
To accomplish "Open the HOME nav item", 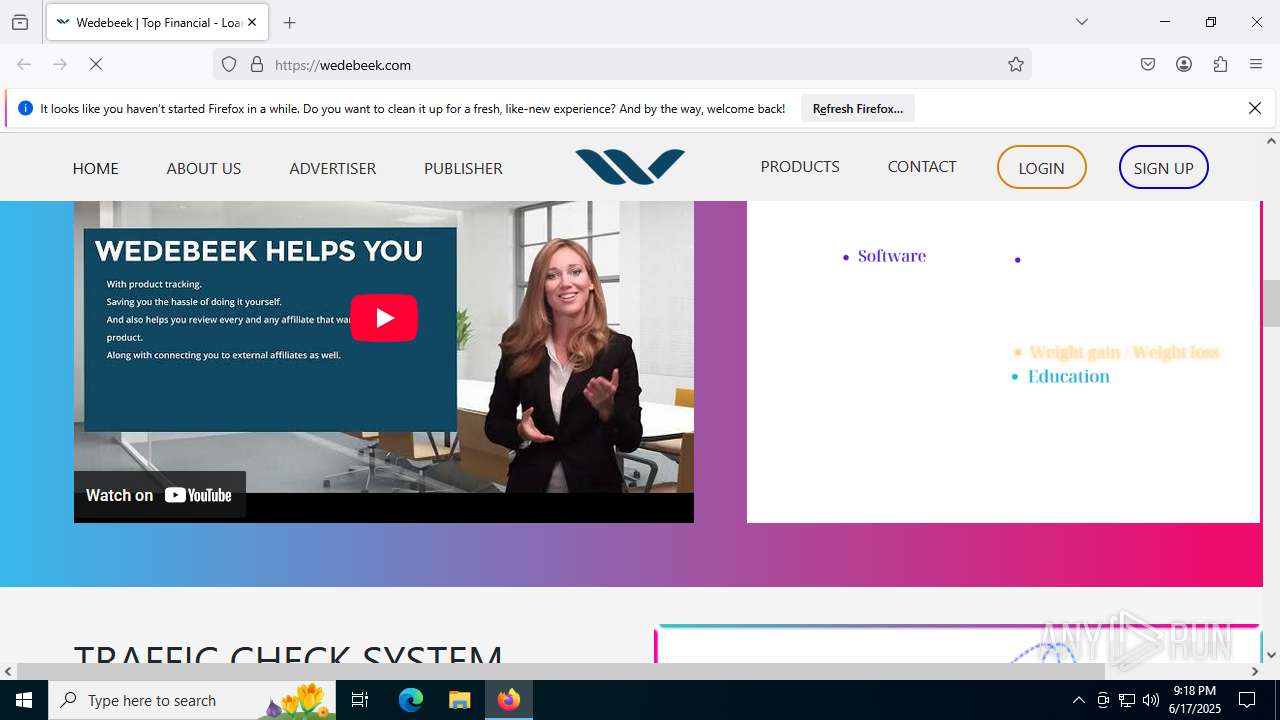I will click(95, 168).
